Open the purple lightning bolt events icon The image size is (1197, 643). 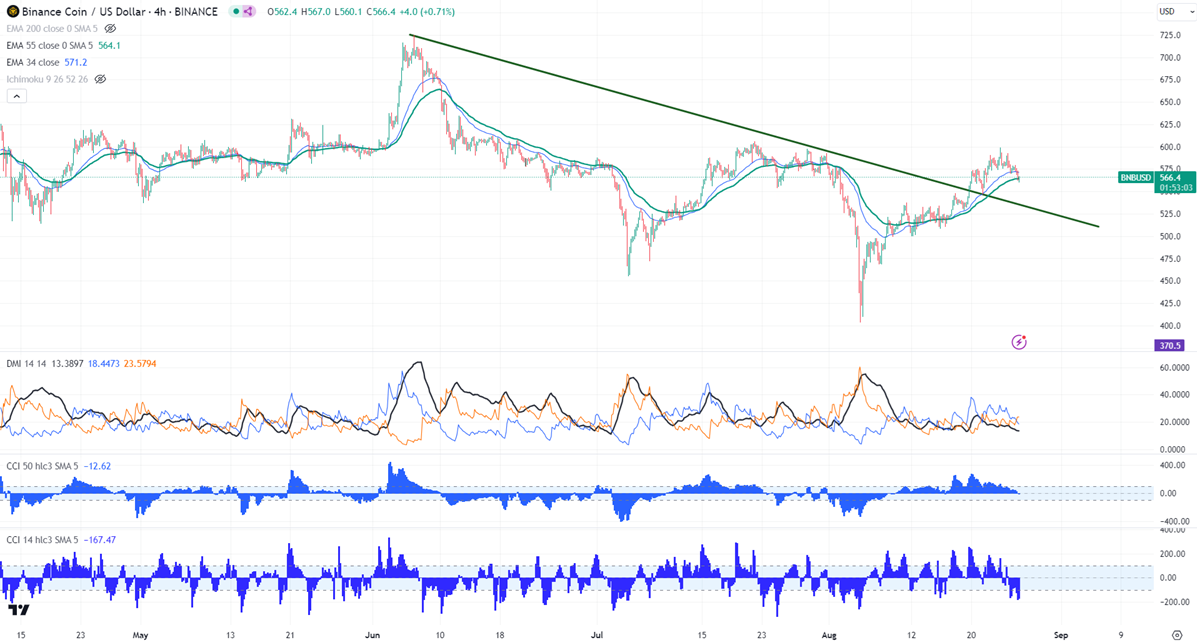pyautogui.click(x=1018, y=342)
